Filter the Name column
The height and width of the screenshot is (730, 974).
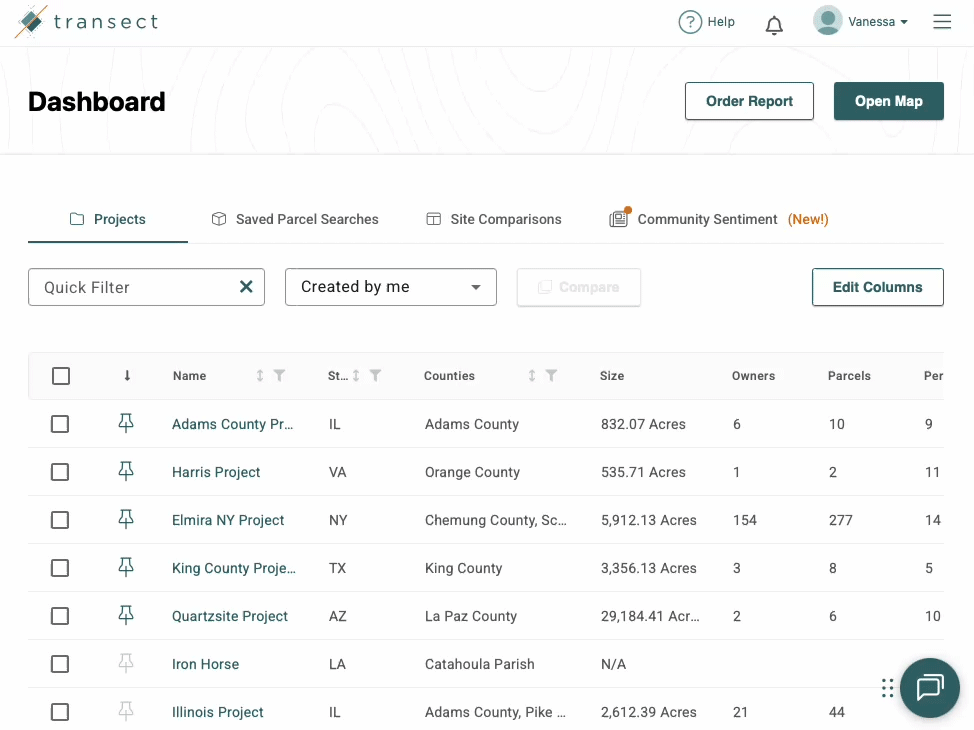pyautogui.click(x=279, y=376)
